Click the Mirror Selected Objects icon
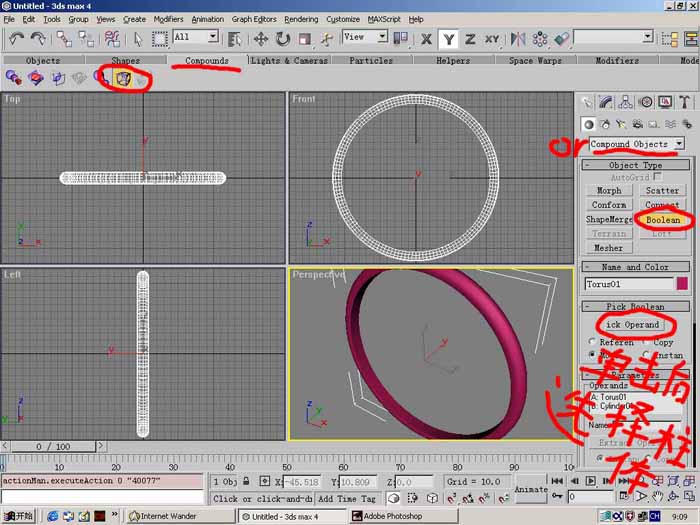 click(x=518, y=39)
